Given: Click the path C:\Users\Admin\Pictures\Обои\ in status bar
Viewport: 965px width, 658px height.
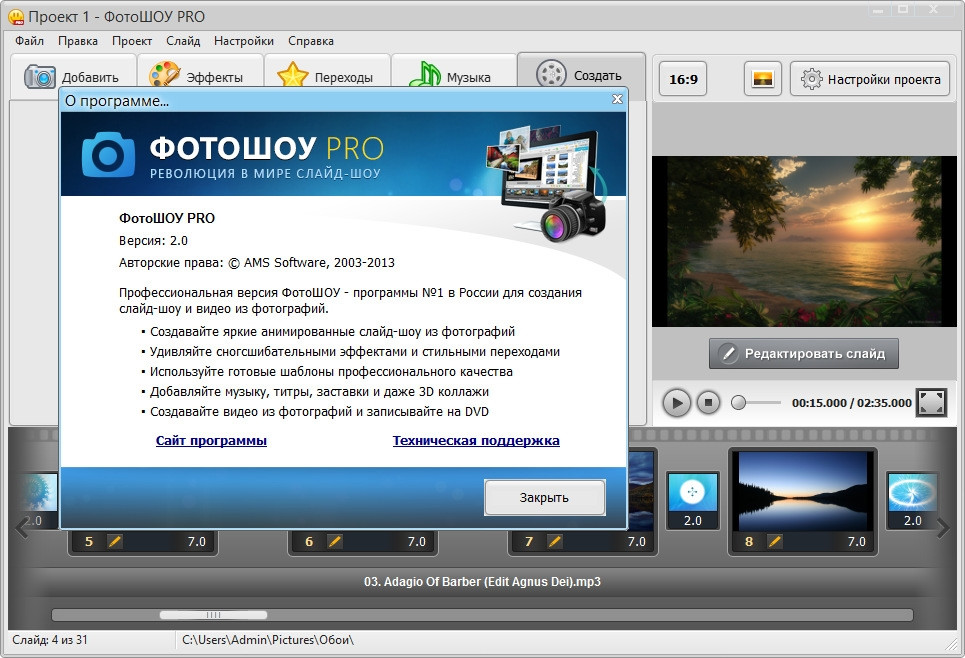Looking at the screenshot, I should point(268,640).
